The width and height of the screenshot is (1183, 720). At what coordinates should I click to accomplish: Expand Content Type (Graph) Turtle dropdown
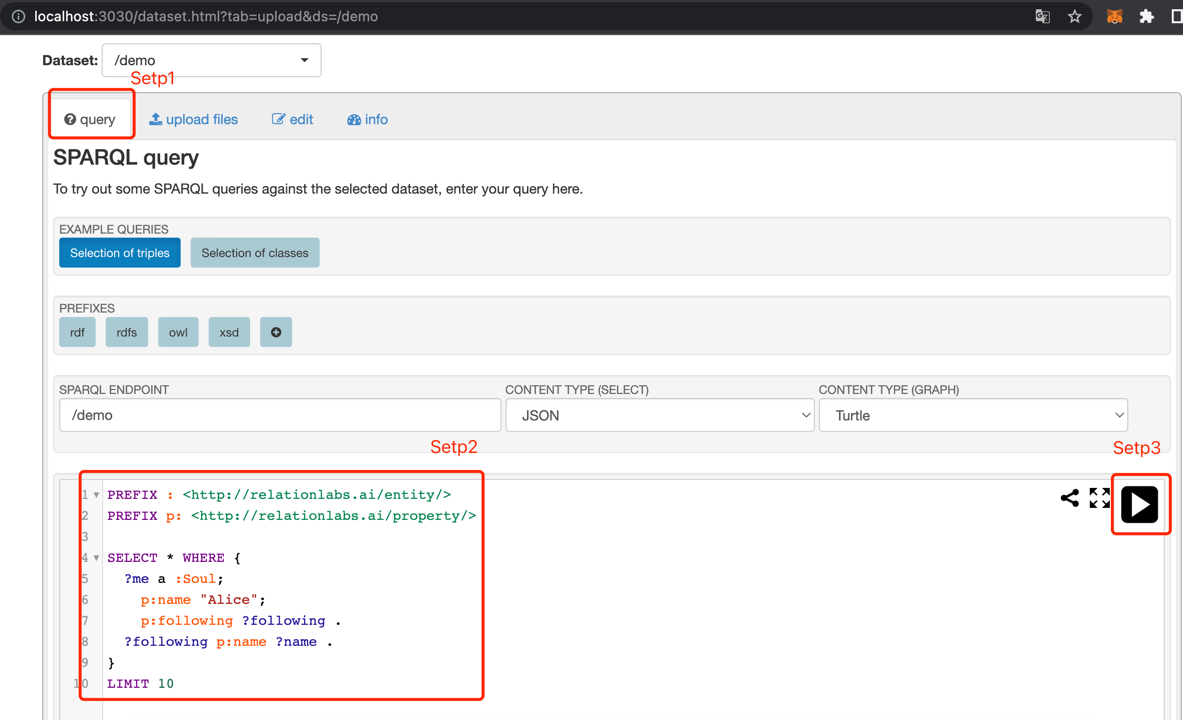(x=973, y=415)
